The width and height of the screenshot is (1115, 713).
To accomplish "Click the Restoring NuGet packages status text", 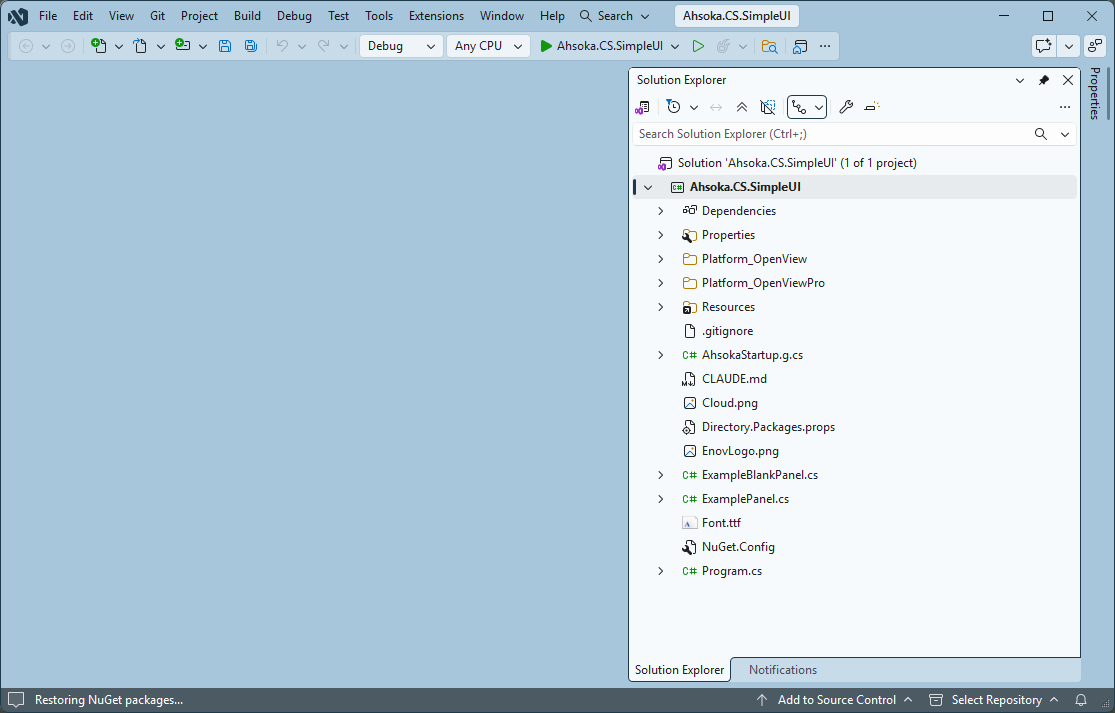I will pos(109,700).
